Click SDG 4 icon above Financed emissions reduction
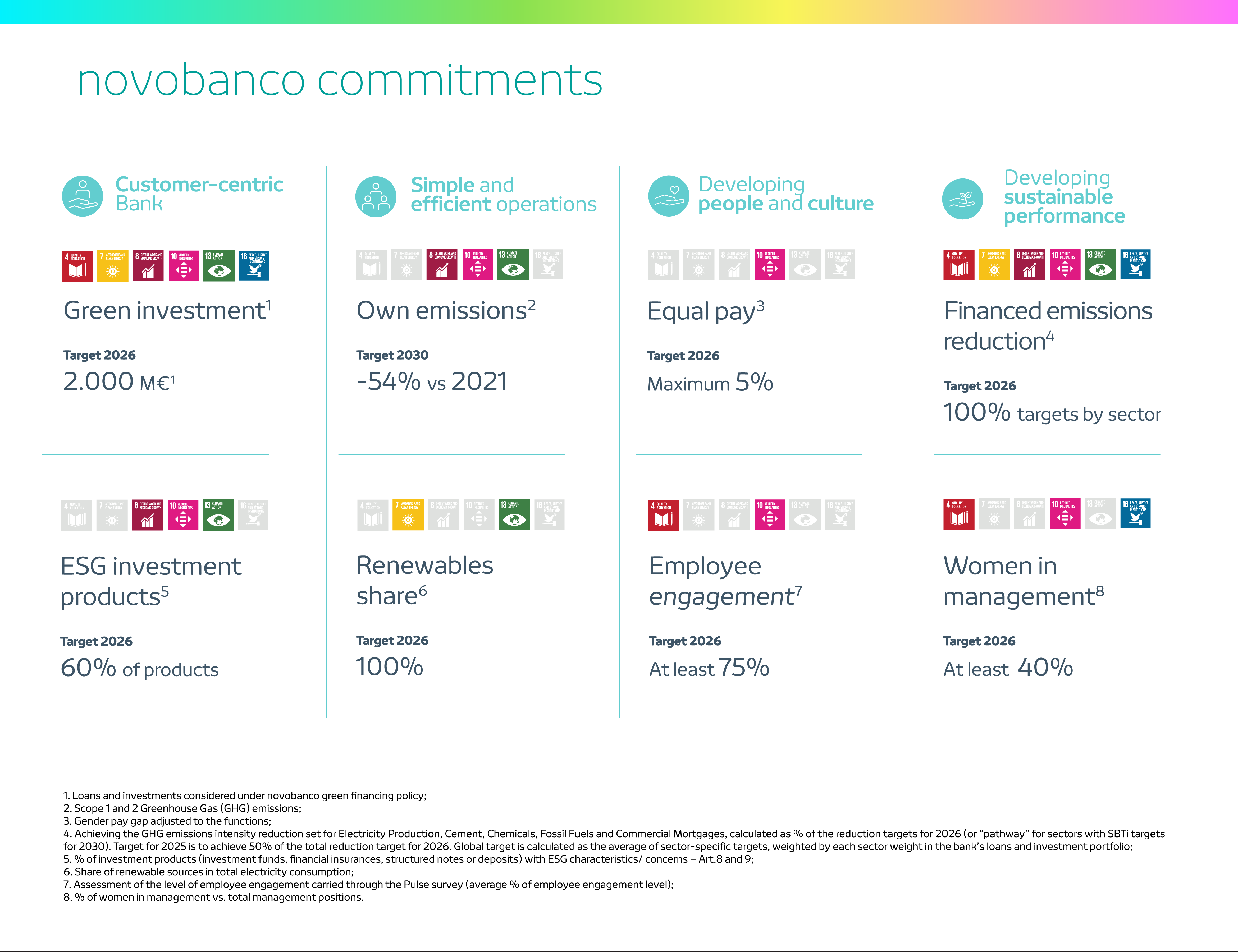The image size is (1238, 952). [x=959, y=265]
